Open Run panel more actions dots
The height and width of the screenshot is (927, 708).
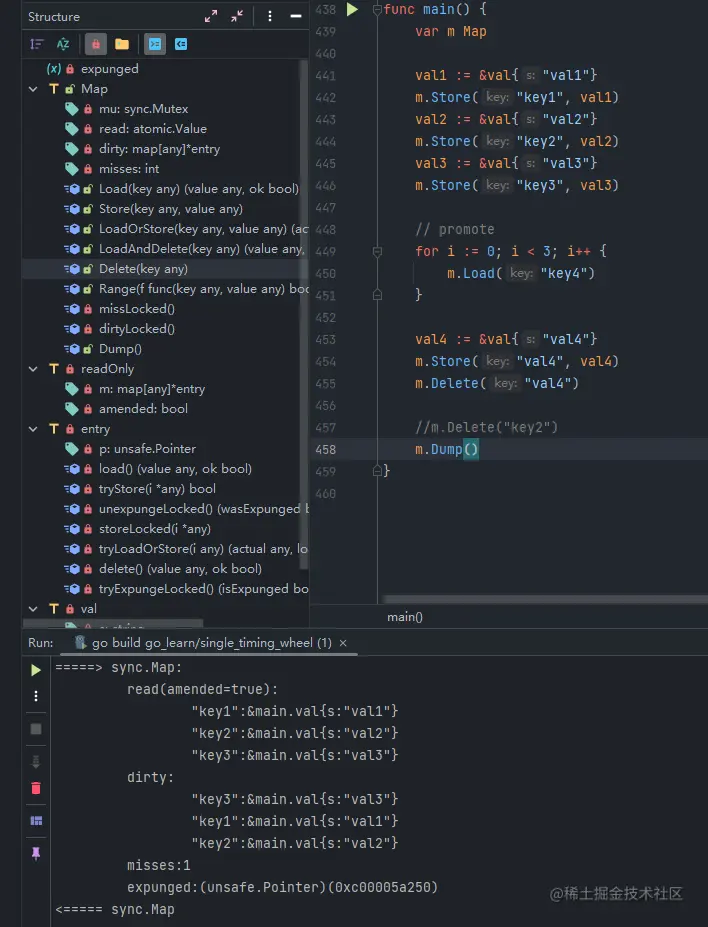(x=36, y=696)
